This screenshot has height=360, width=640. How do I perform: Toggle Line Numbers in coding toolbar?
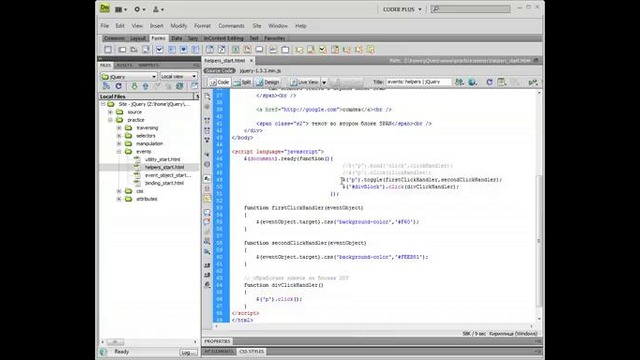(207, 179)
